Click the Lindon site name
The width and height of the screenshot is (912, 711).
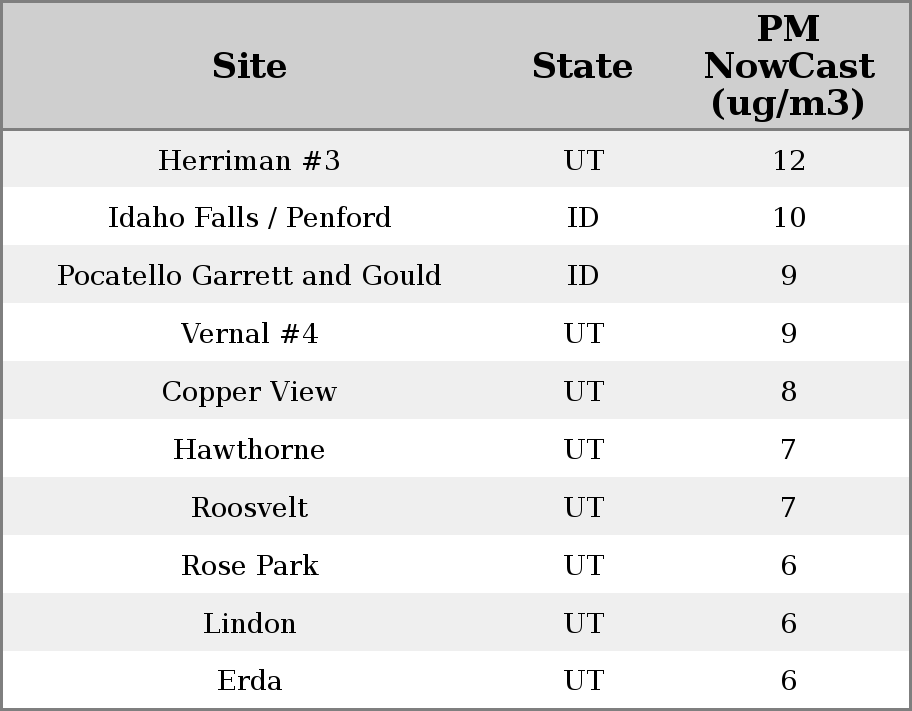point(249,624)
